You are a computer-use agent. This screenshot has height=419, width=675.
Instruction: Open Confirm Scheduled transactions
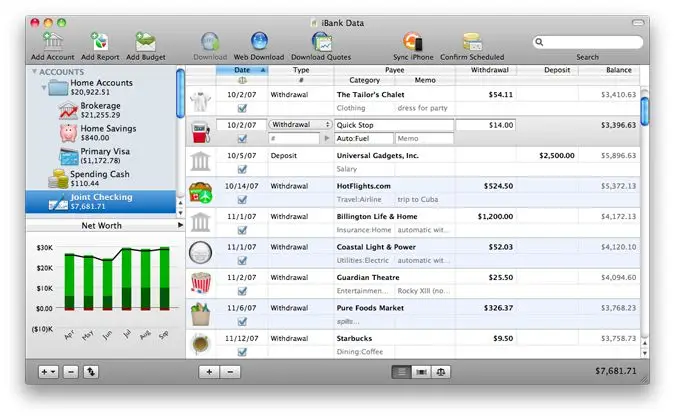pyautogui.click(x=472, y=42)
